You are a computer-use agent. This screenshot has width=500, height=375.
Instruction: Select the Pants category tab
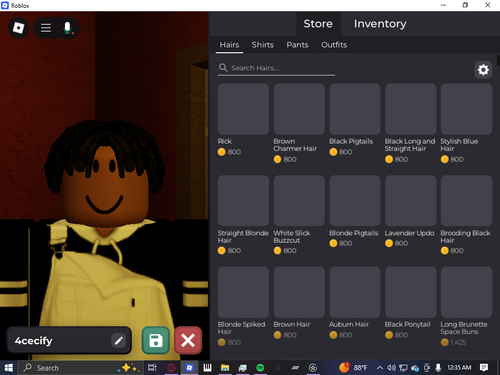click(297, 45)
